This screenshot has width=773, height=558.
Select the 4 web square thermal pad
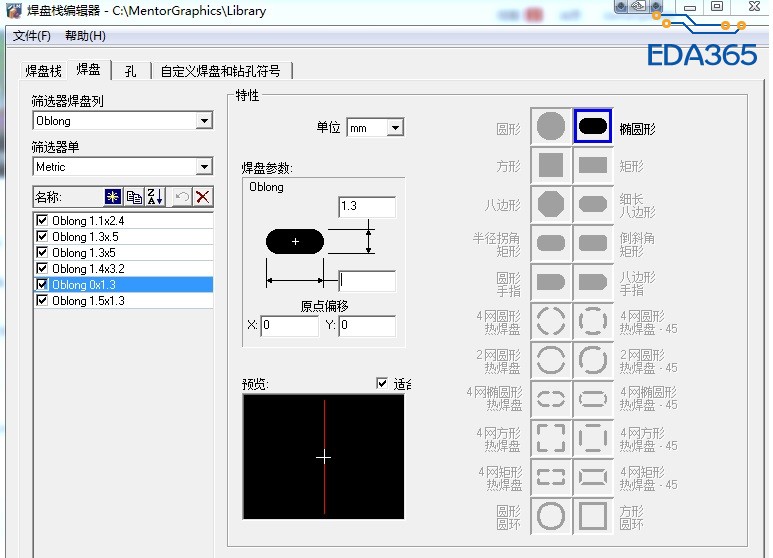click(551, 438)
